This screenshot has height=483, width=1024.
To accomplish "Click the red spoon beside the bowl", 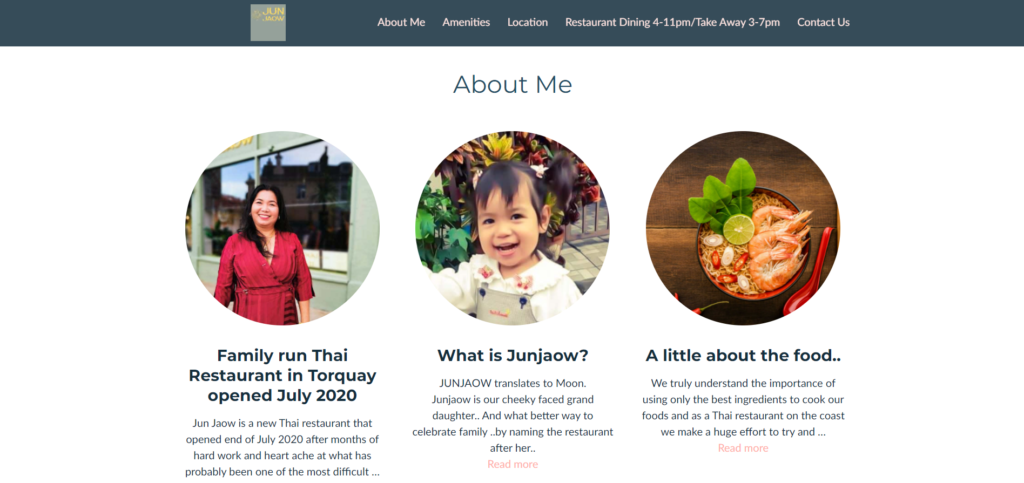I will (x=810, y=272).
